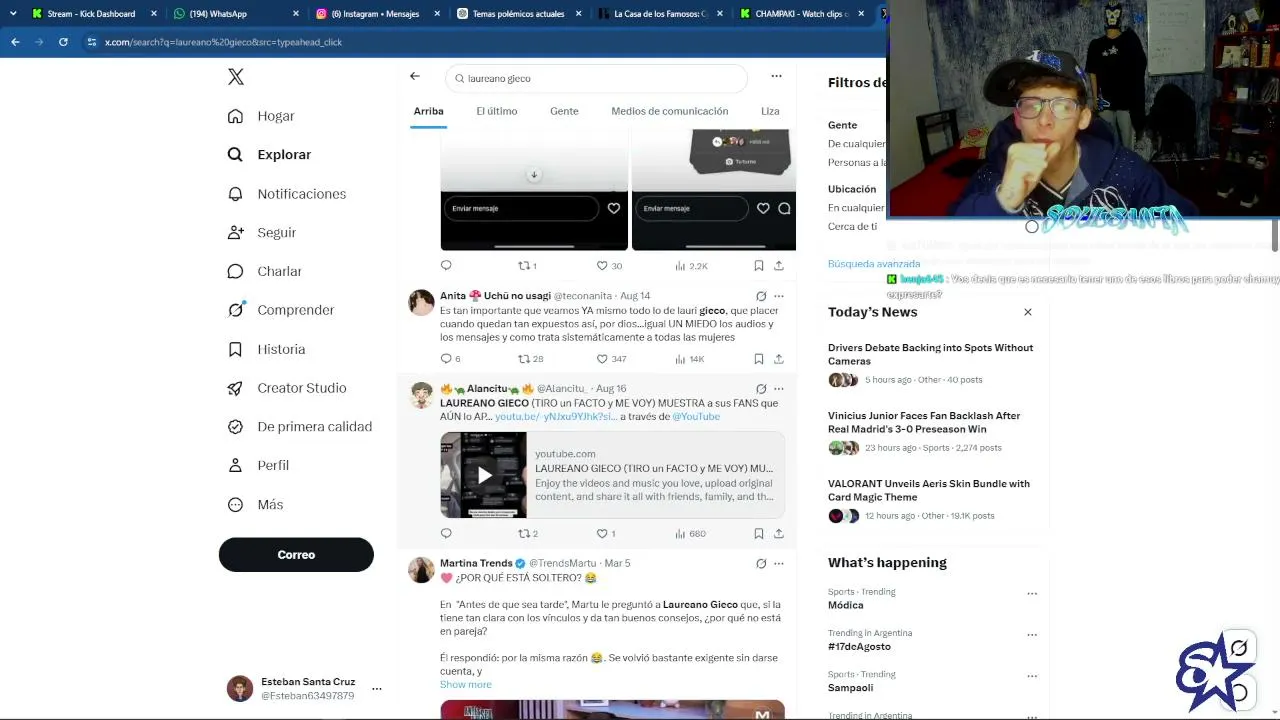This screenshot has height=720, width=1280.
Task: Click the back arrow beside the search box
Action: point(415,76)
